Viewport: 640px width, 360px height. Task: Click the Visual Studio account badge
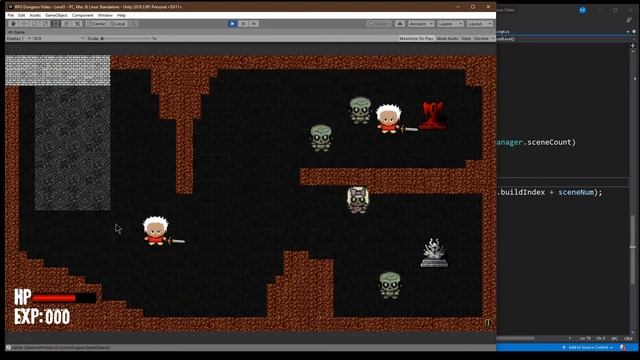pos(582,10)
